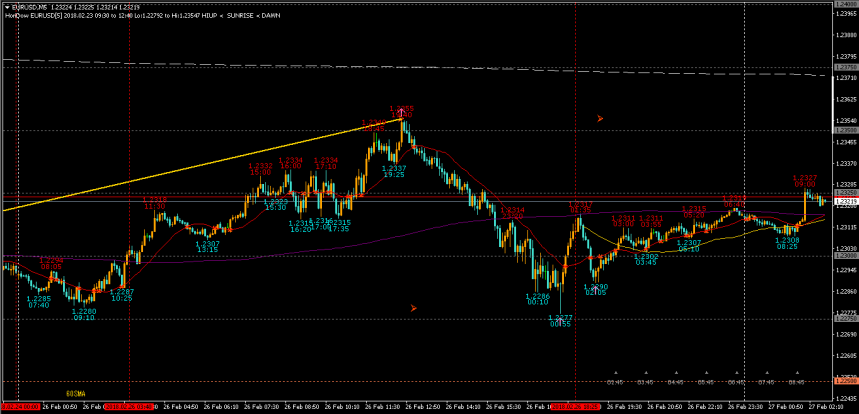The width and height of the screenshot is (859, 414).
Task: Click the 1.23000 level price tag
Action: [845, 256]
